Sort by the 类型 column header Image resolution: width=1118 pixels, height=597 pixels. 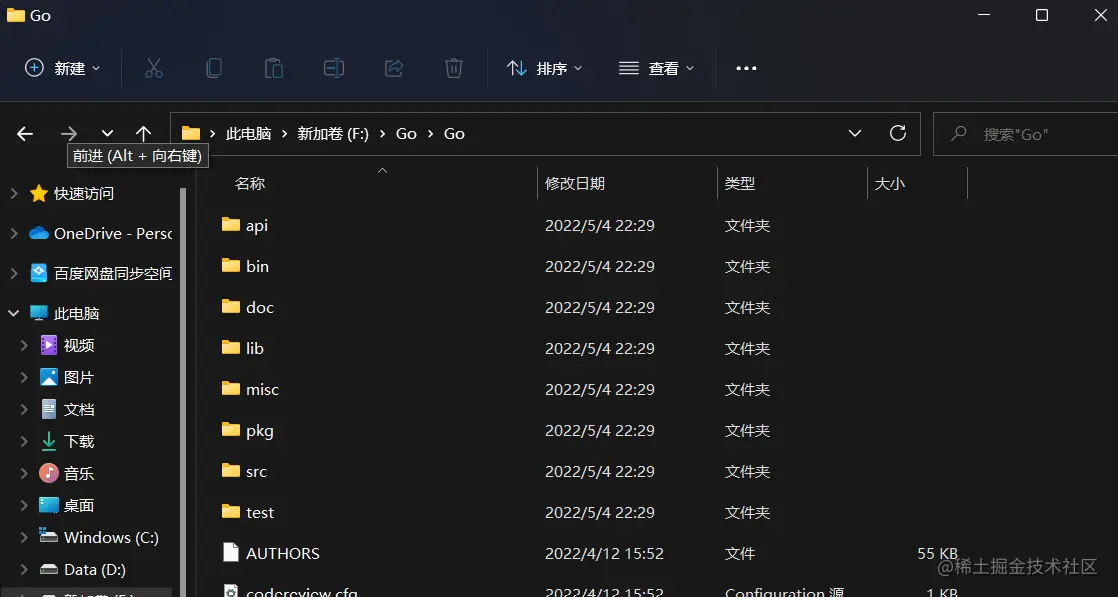pos(739,183)
